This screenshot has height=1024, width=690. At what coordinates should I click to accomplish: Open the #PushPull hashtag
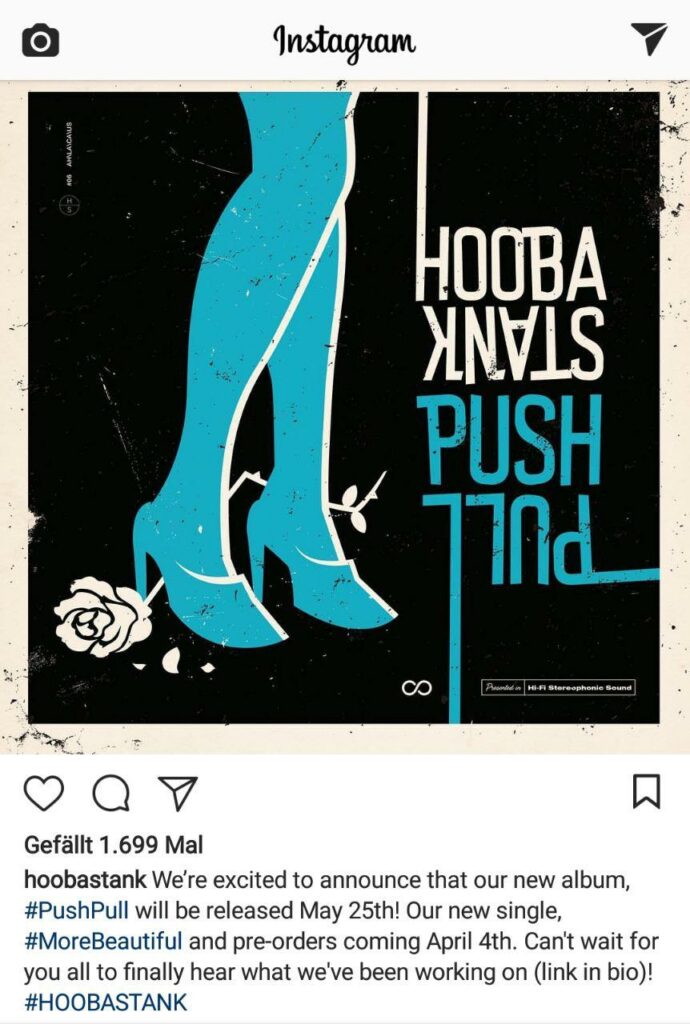tap(76, 910)
